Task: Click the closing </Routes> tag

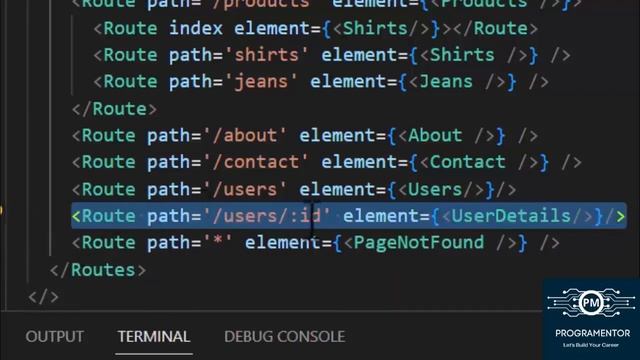Action: pos(98,270)
